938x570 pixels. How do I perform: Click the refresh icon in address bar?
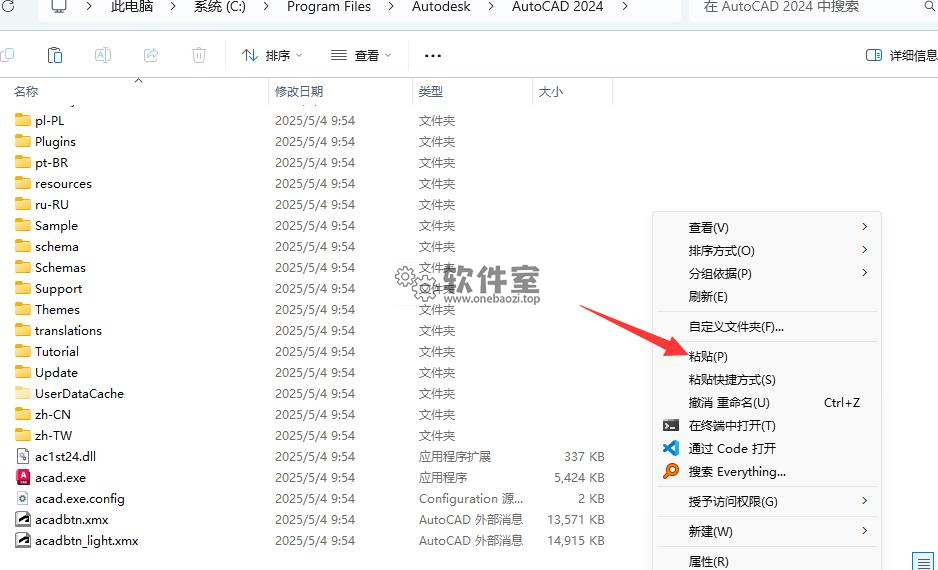pos(7,7)
